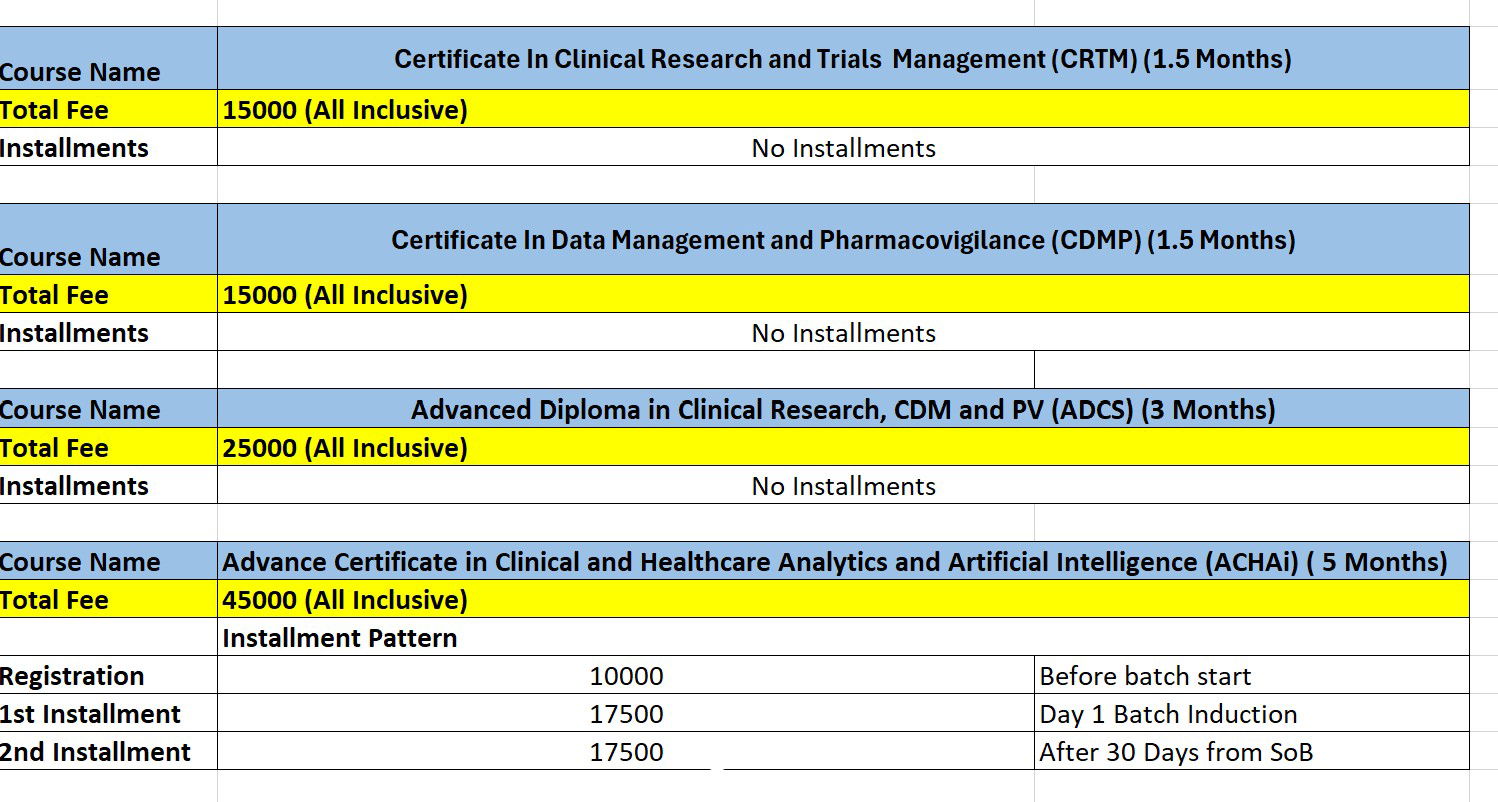Image resolution: width=1498 pixels, height=802 pixels.
Task: Select the Day 1 Batch Induction cell
Action: 1168,714
